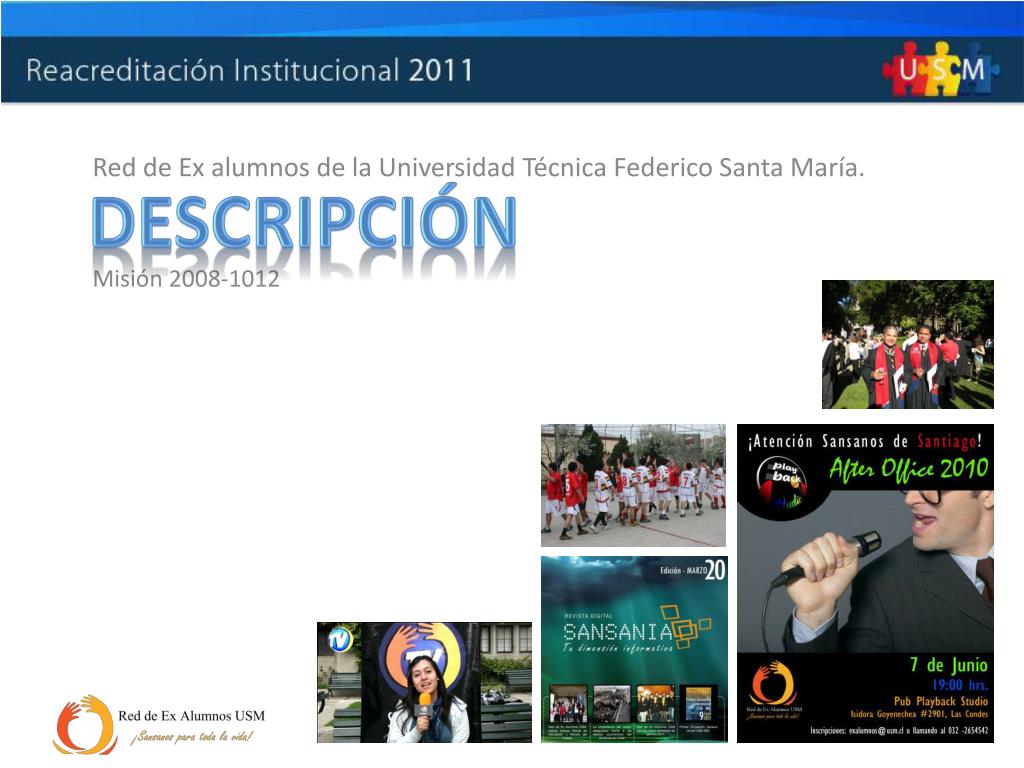The height and width of the screenshot is (768, 1024).
Task: Select the red and white team sports photo
Action: [x=633, y=485]
